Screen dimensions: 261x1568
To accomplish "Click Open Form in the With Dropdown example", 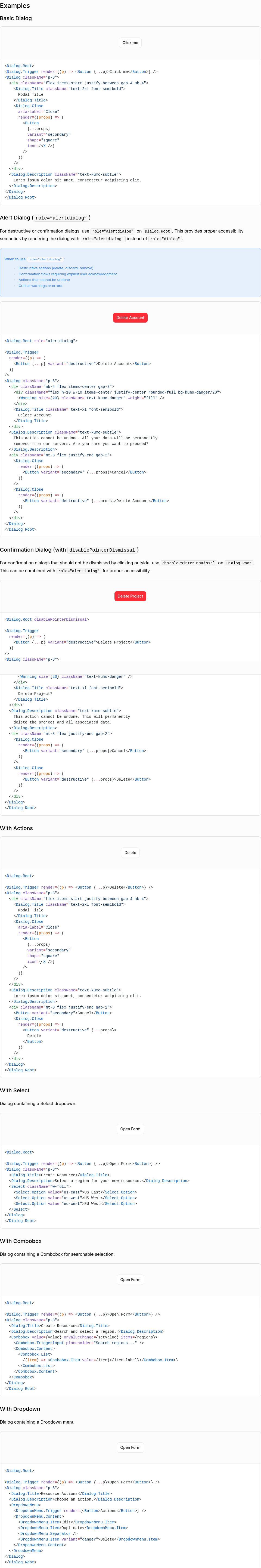I will pyautogui.click(x=130, y=1448).
